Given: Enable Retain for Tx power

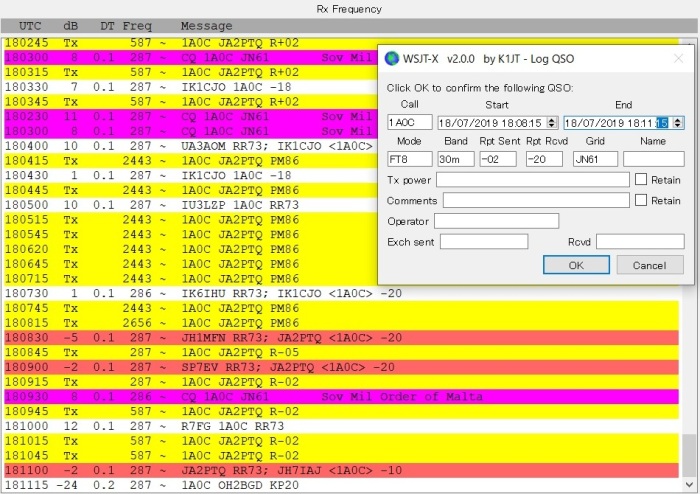Looking at the screenshot, I should [x=641, y=179].
